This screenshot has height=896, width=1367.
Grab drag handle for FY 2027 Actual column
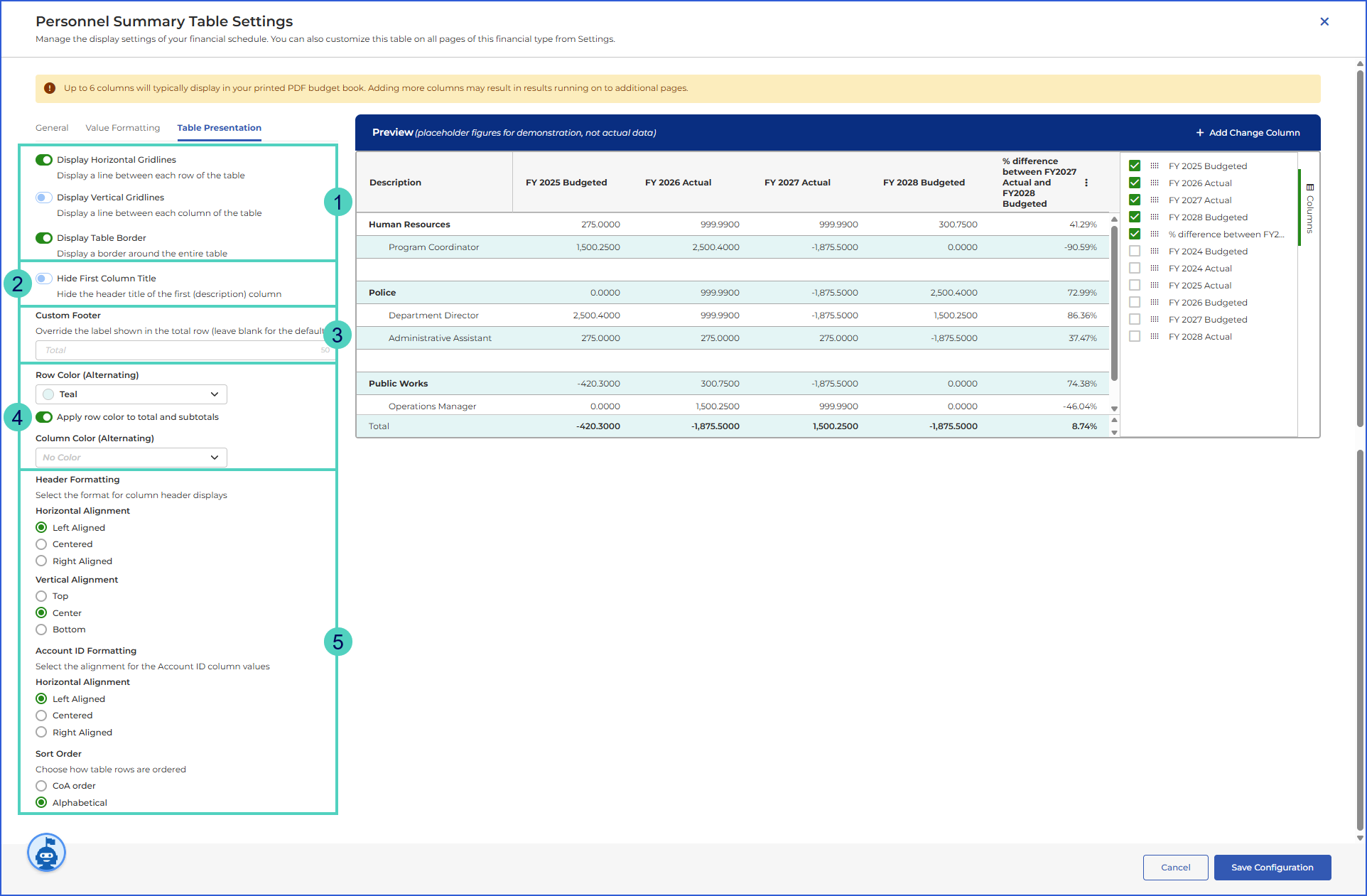click(1155, 200)
